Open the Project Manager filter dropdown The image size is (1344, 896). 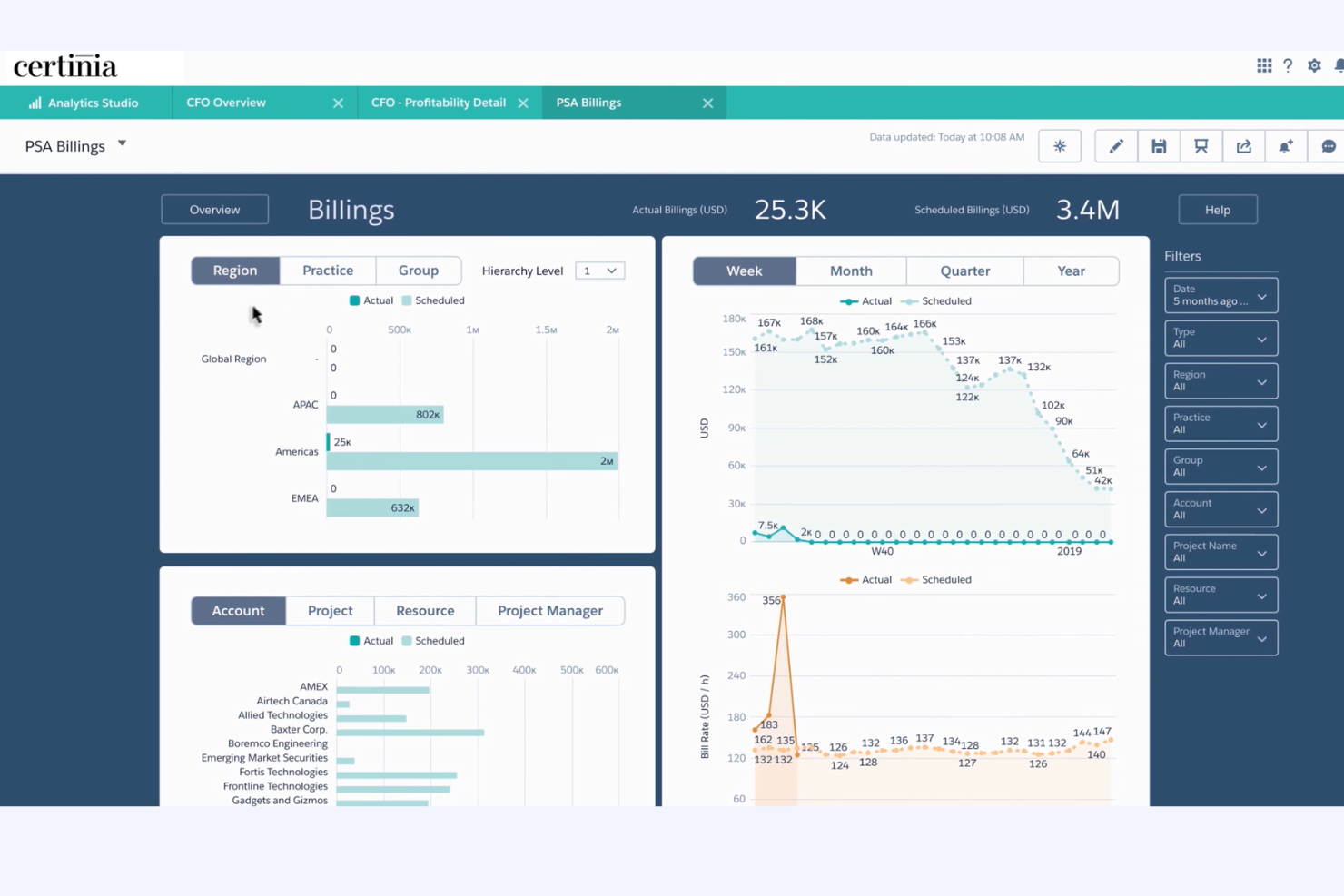tap(1220, 637)
